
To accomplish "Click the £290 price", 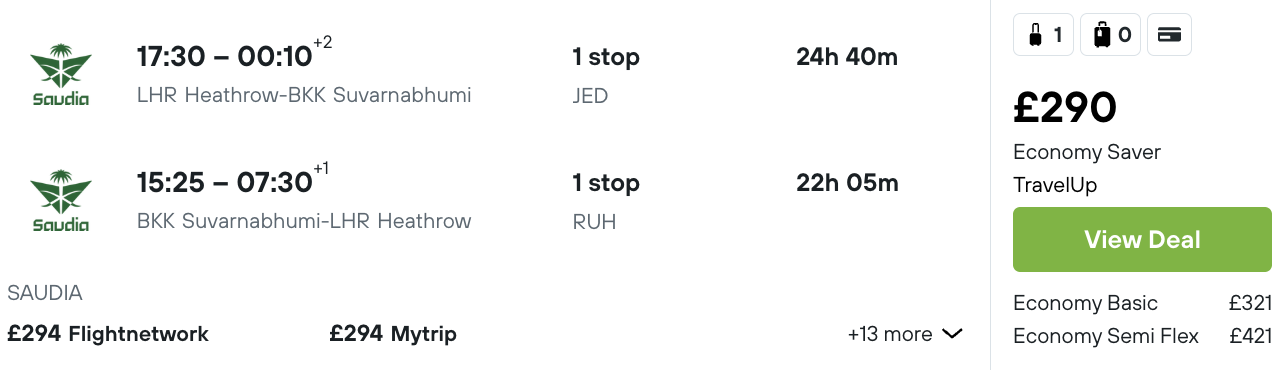I will pos(1065,108).
